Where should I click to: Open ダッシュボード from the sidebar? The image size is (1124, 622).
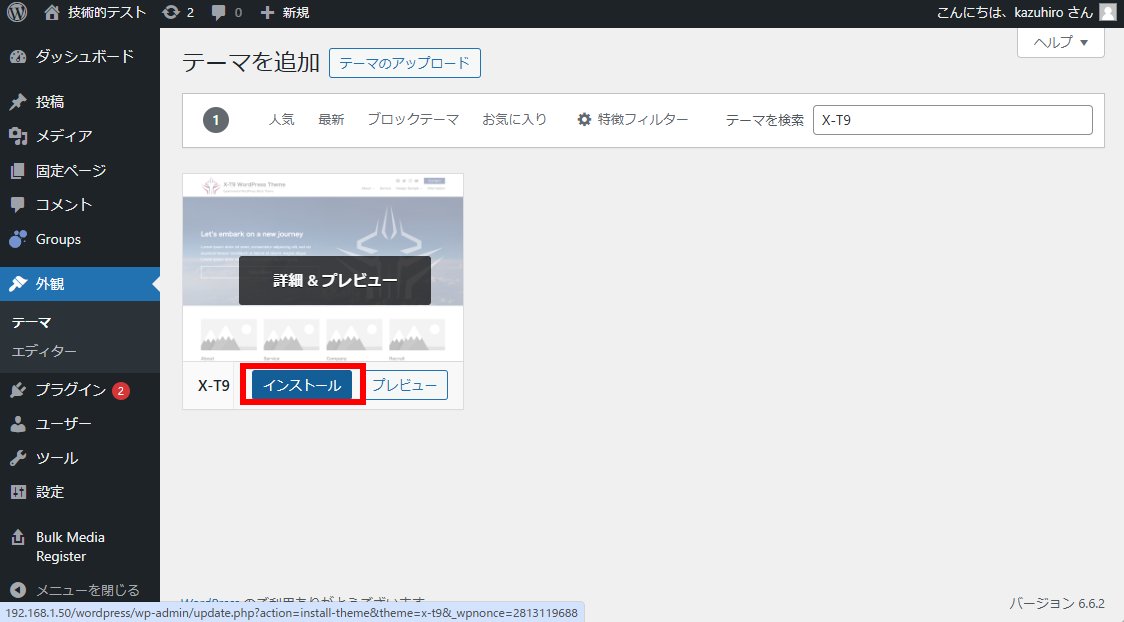coord(84,57)
